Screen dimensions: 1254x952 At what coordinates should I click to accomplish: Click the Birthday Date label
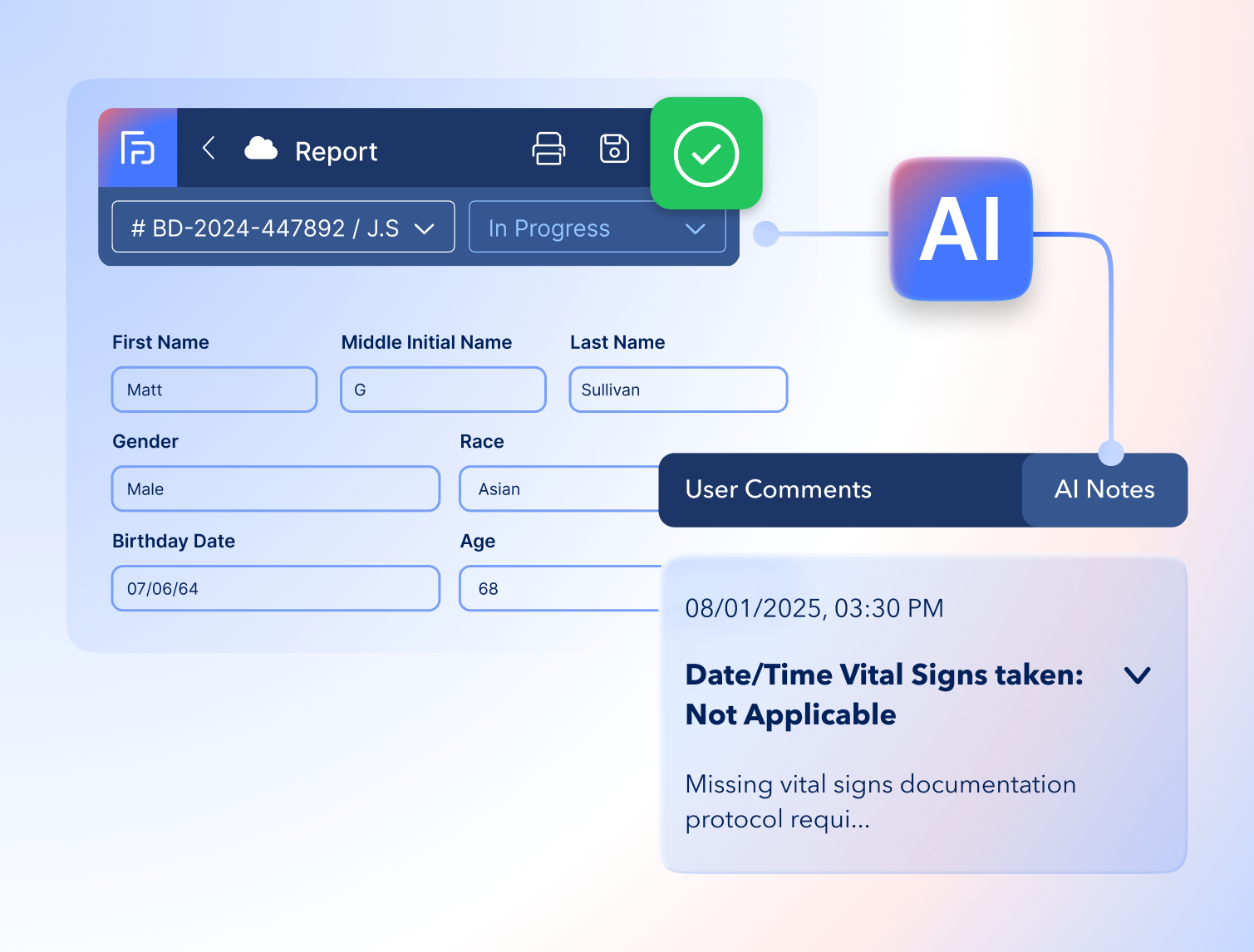(x=174, y=541)
